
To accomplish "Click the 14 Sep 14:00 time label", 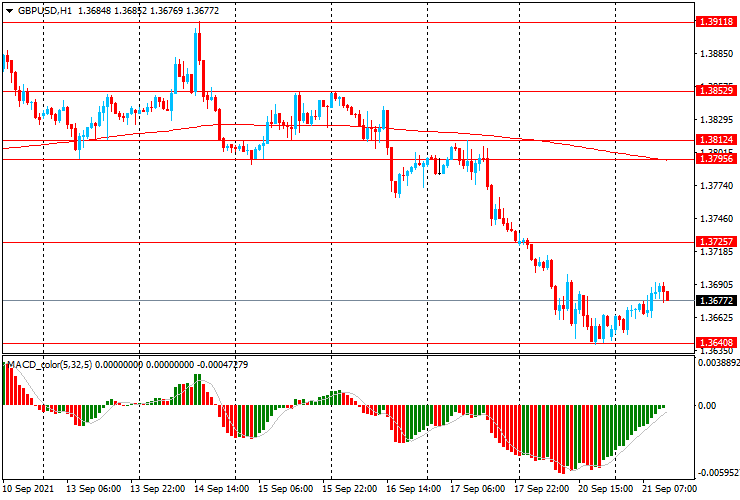I will pos(222,489).
